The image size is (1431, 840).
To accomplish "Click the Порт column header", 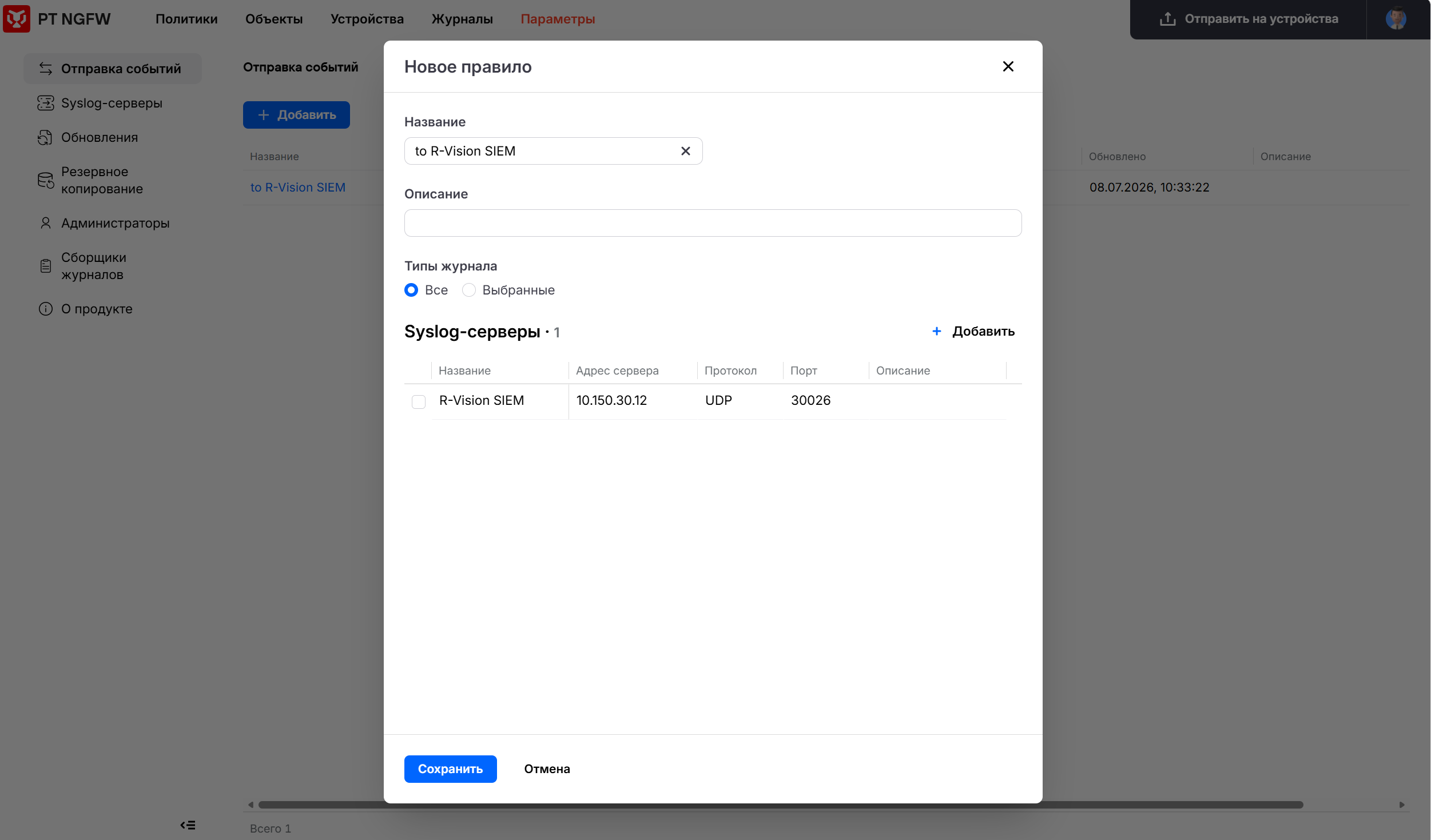I will click(x=804, y=371).
